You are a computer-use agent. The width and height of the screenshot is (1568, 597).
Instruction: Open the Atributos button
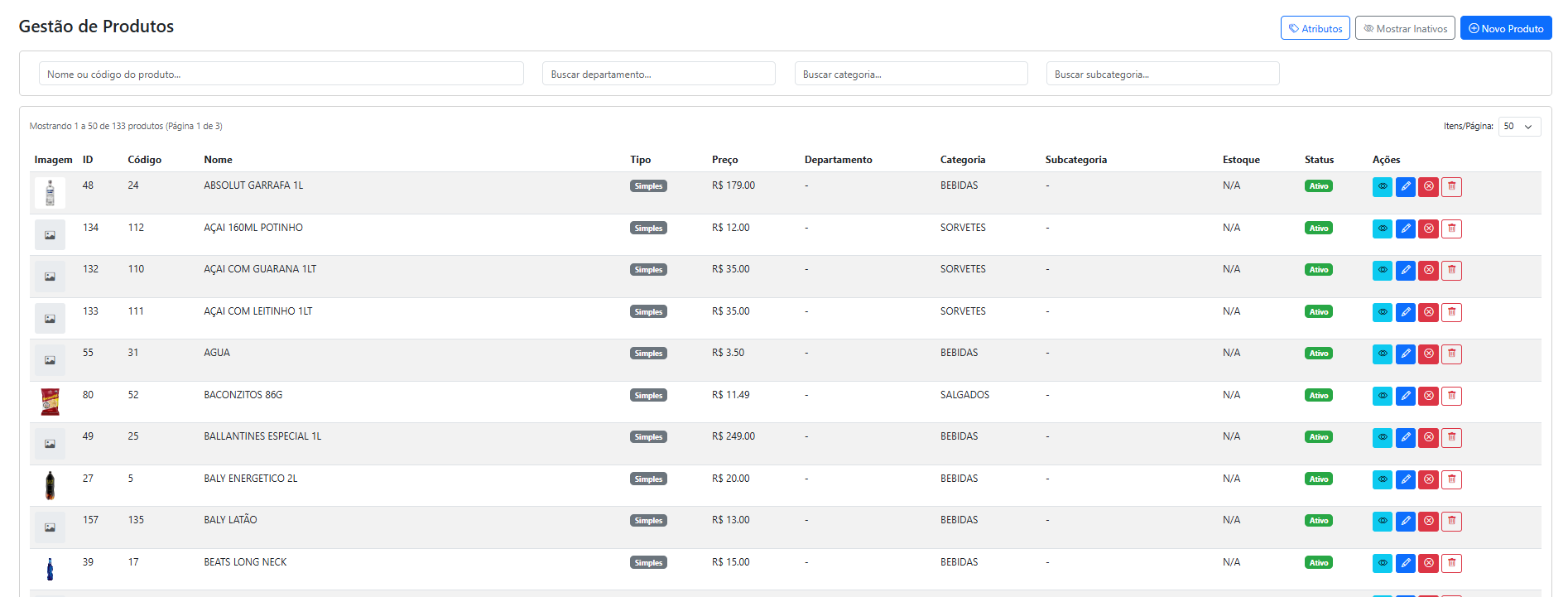pyautogui.click(x=1315, y=28)
